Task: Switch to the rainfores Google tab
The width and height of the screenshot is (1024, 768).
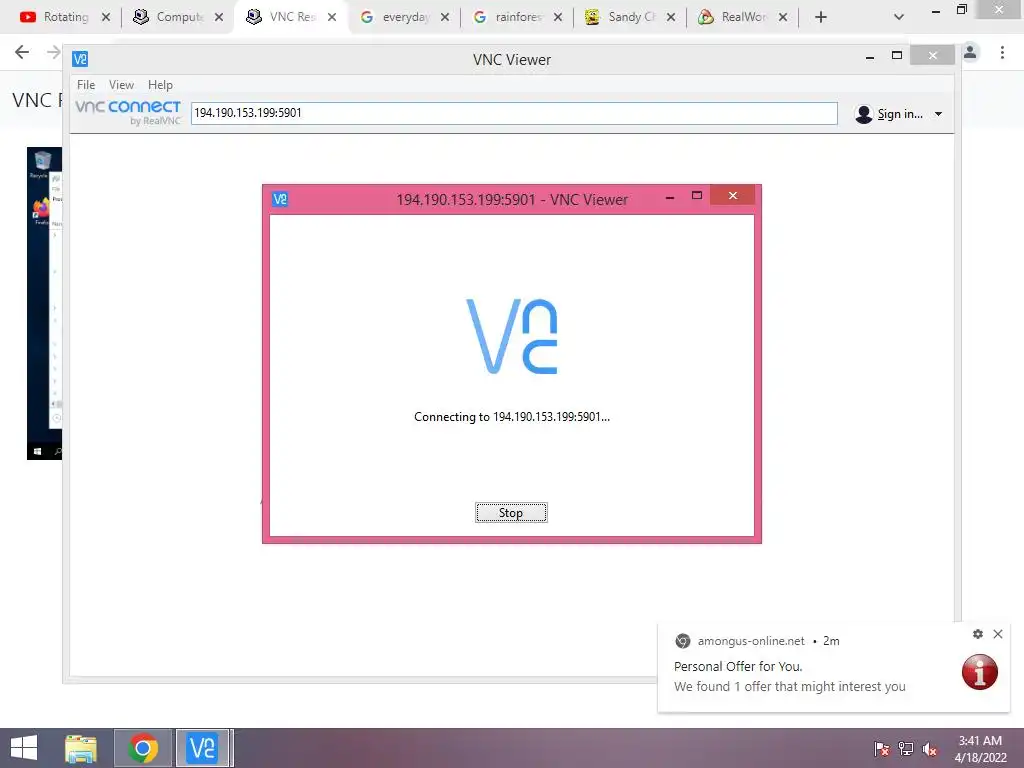Action: [517, 17]
